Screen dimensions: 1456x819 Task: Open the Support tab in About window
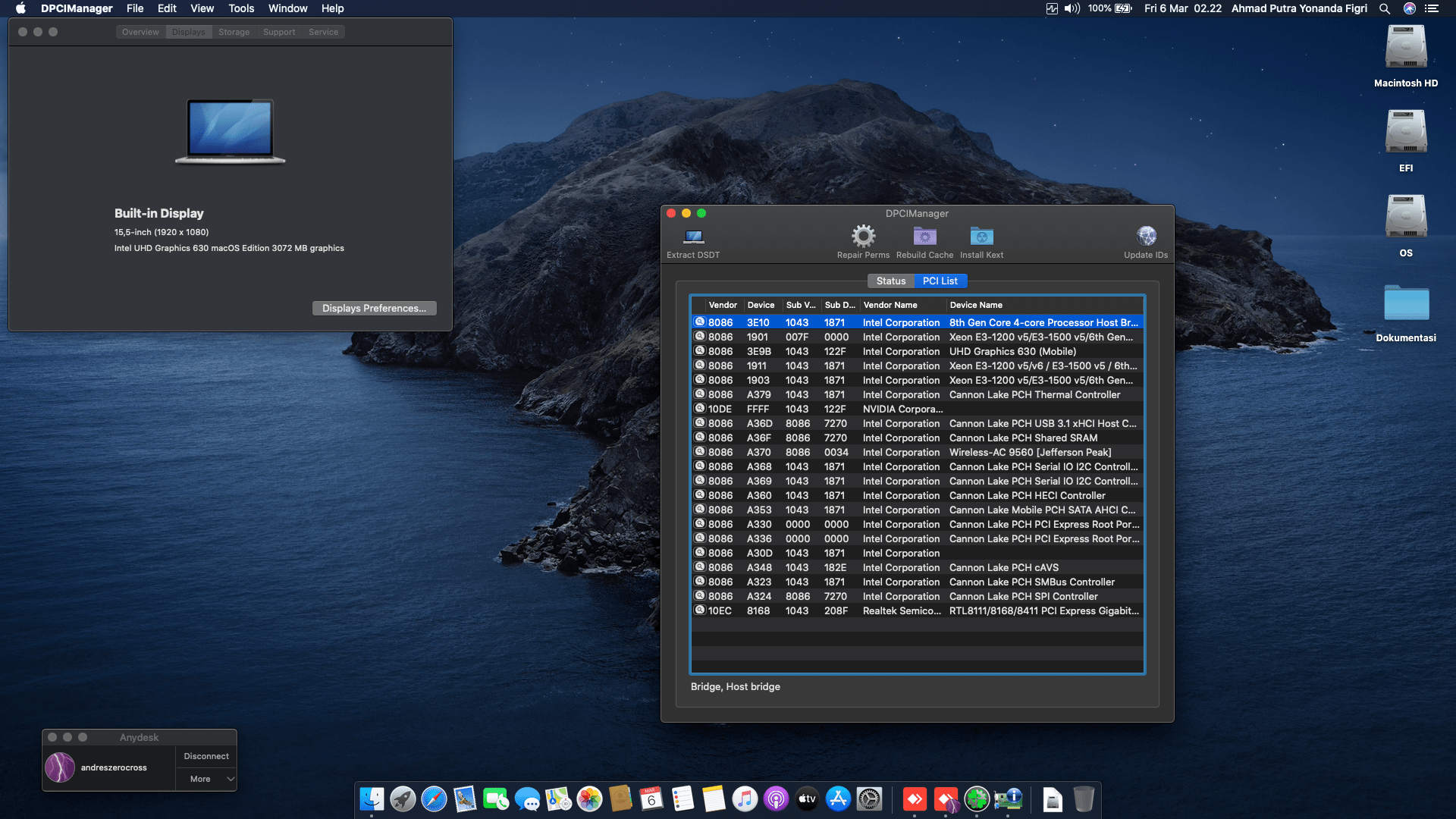(x=279, y=32)
